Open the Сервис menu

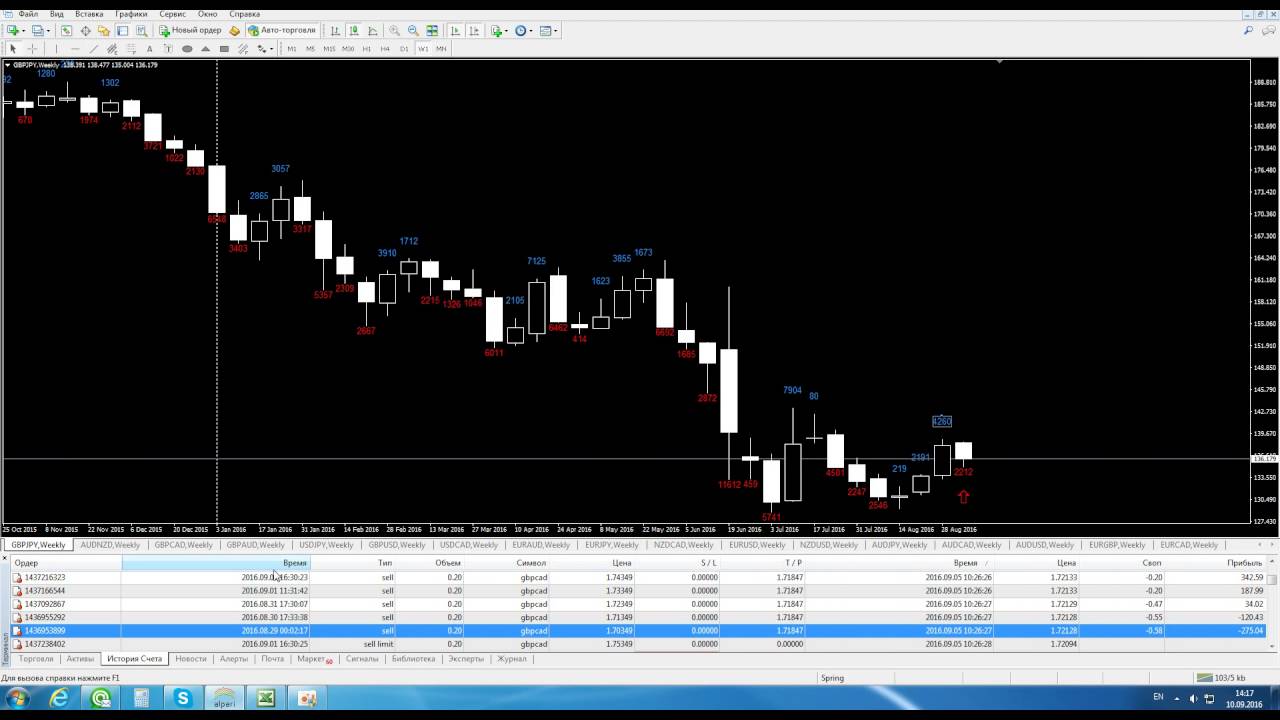(x=172, y=14)
